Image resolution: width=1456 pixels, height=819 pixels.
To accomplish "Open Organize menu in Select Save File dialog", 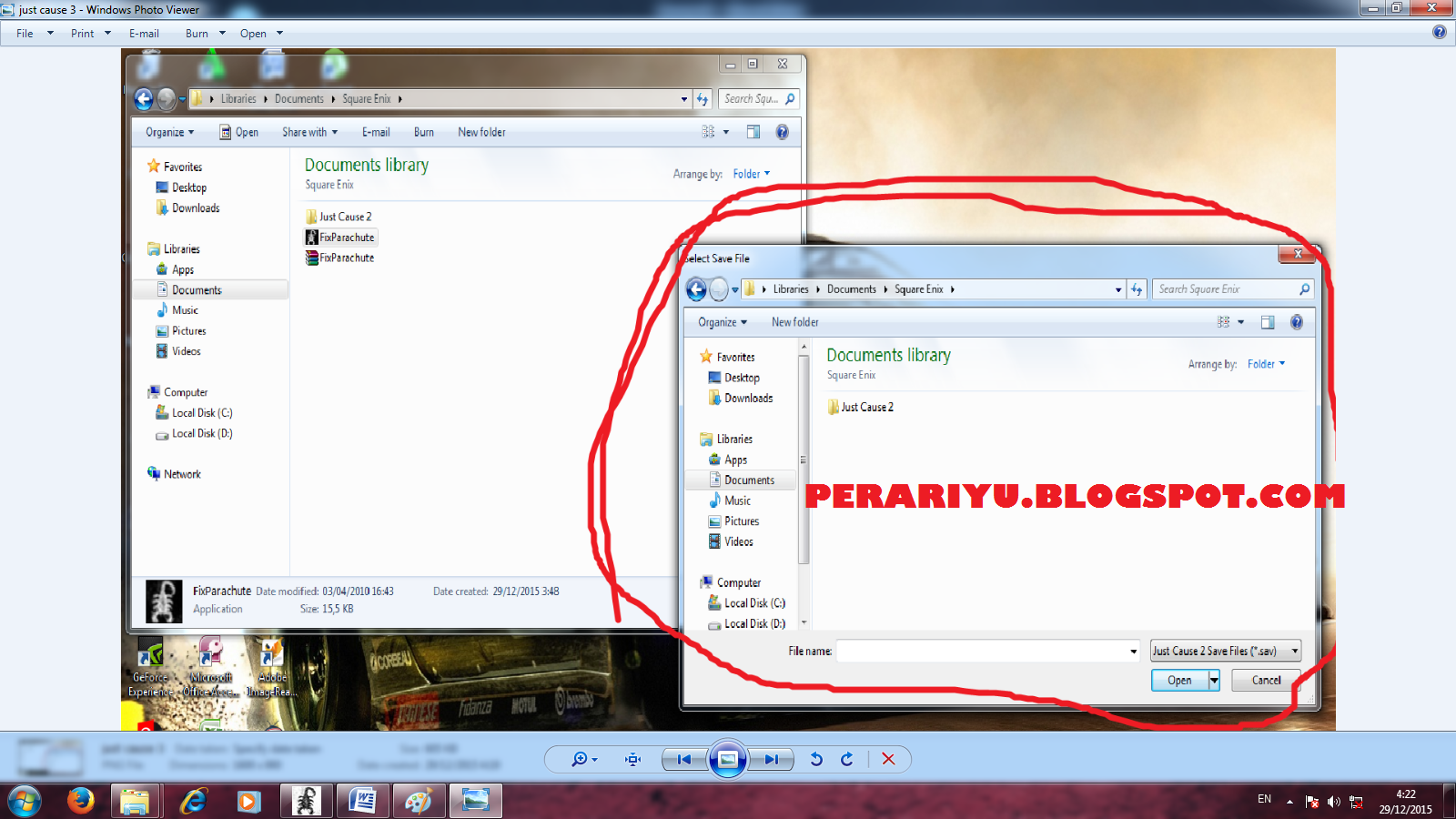I will tap(723, 322).
